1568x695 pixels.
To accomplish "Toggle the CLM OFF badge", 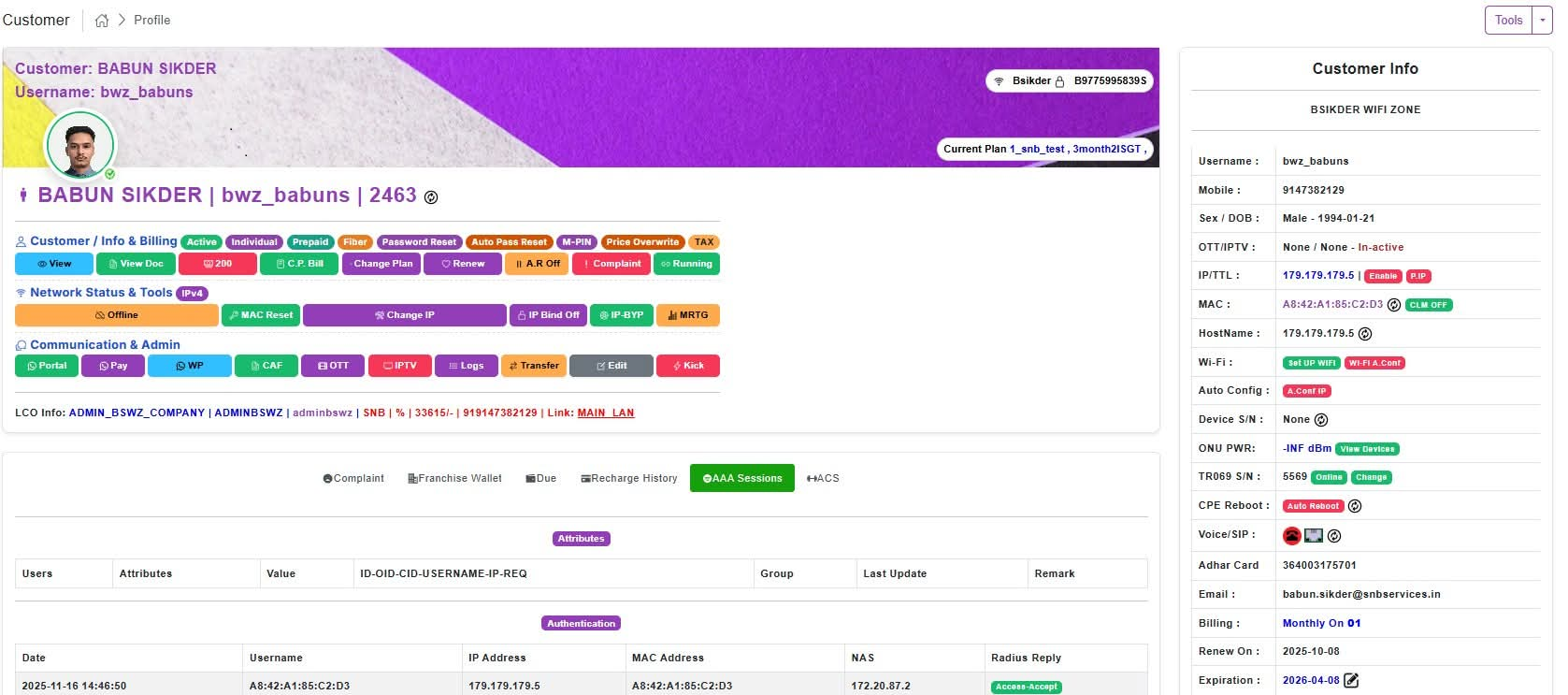I will pyautogui.click(x=1428, y=305).
